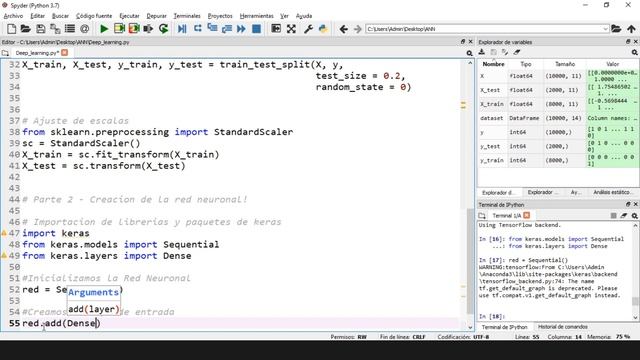
Task: Save all files toolbar icon
Action: 55,29
